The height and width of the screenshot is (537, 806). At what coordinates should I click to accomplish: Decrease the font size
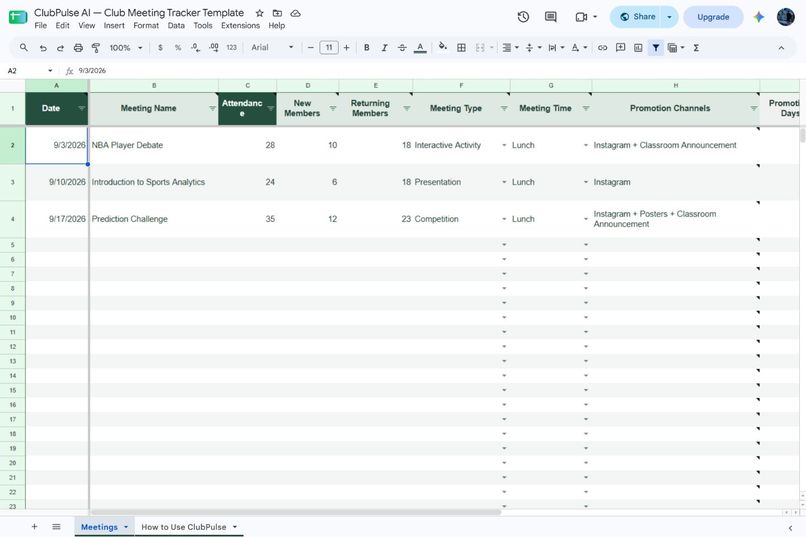pos(310,48)
